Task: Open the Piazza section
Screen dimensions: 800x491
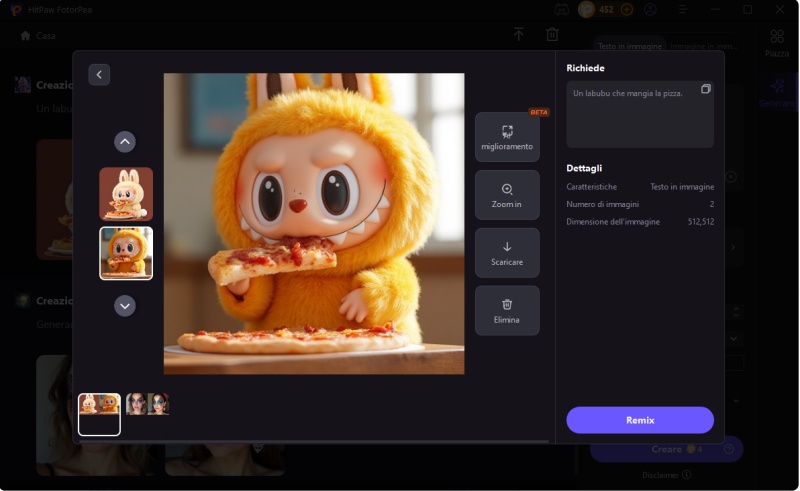Action: [777, 43]
